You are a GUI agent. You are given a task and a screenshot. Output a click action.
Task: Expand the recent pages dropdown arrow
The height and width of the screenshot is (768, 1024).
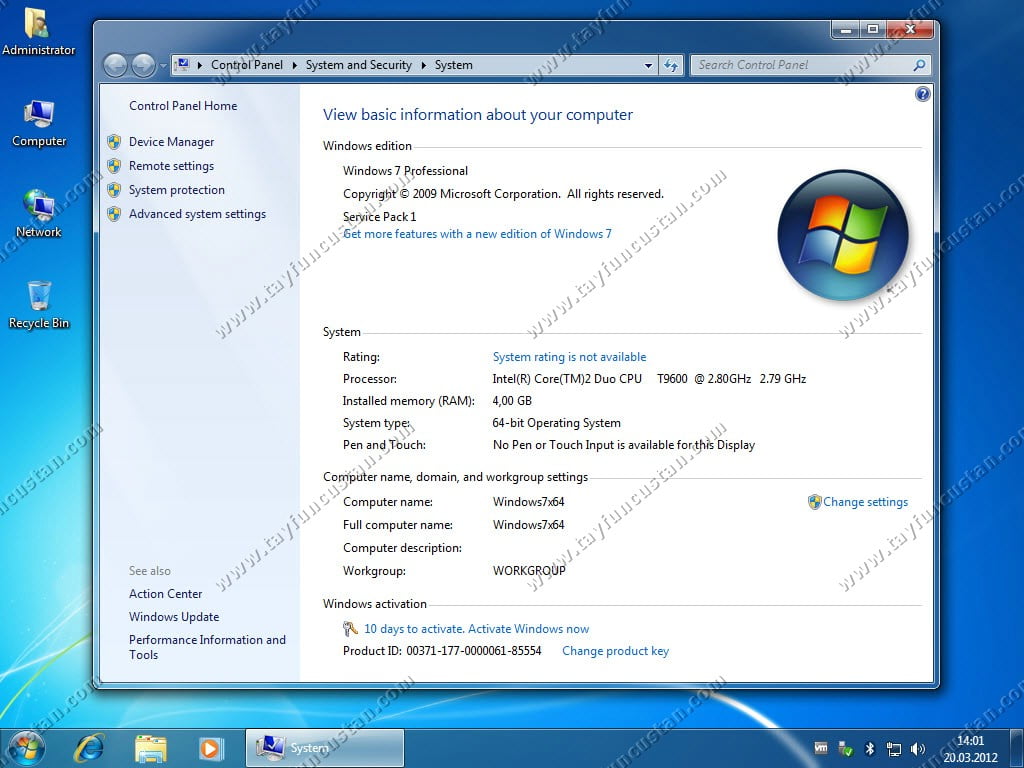point(163,66)
